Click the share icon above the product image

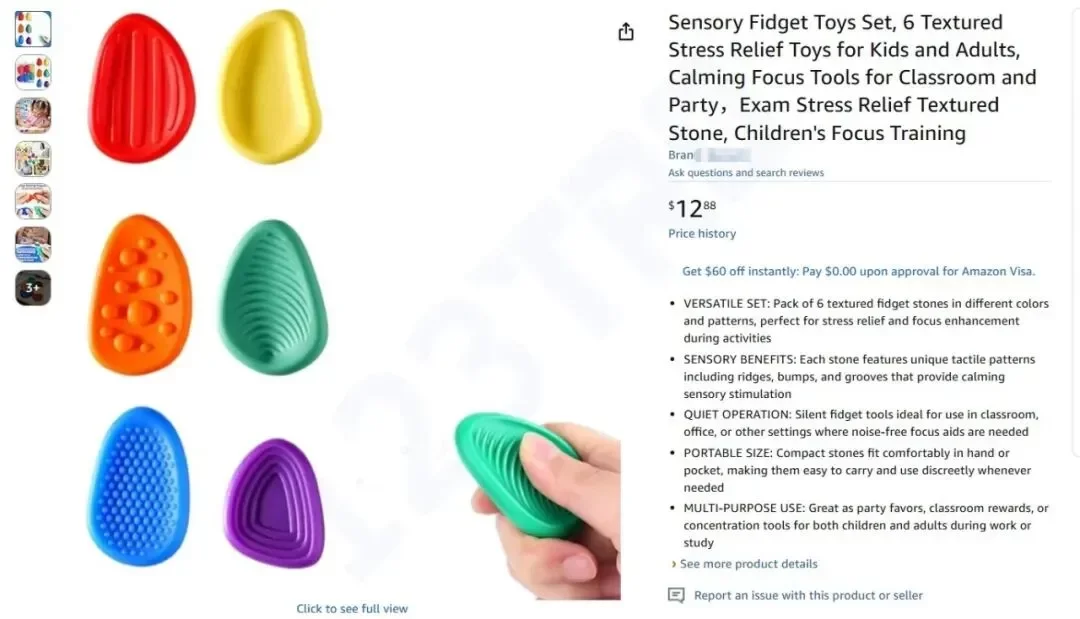pyautogui.click(x=626, y=32)
